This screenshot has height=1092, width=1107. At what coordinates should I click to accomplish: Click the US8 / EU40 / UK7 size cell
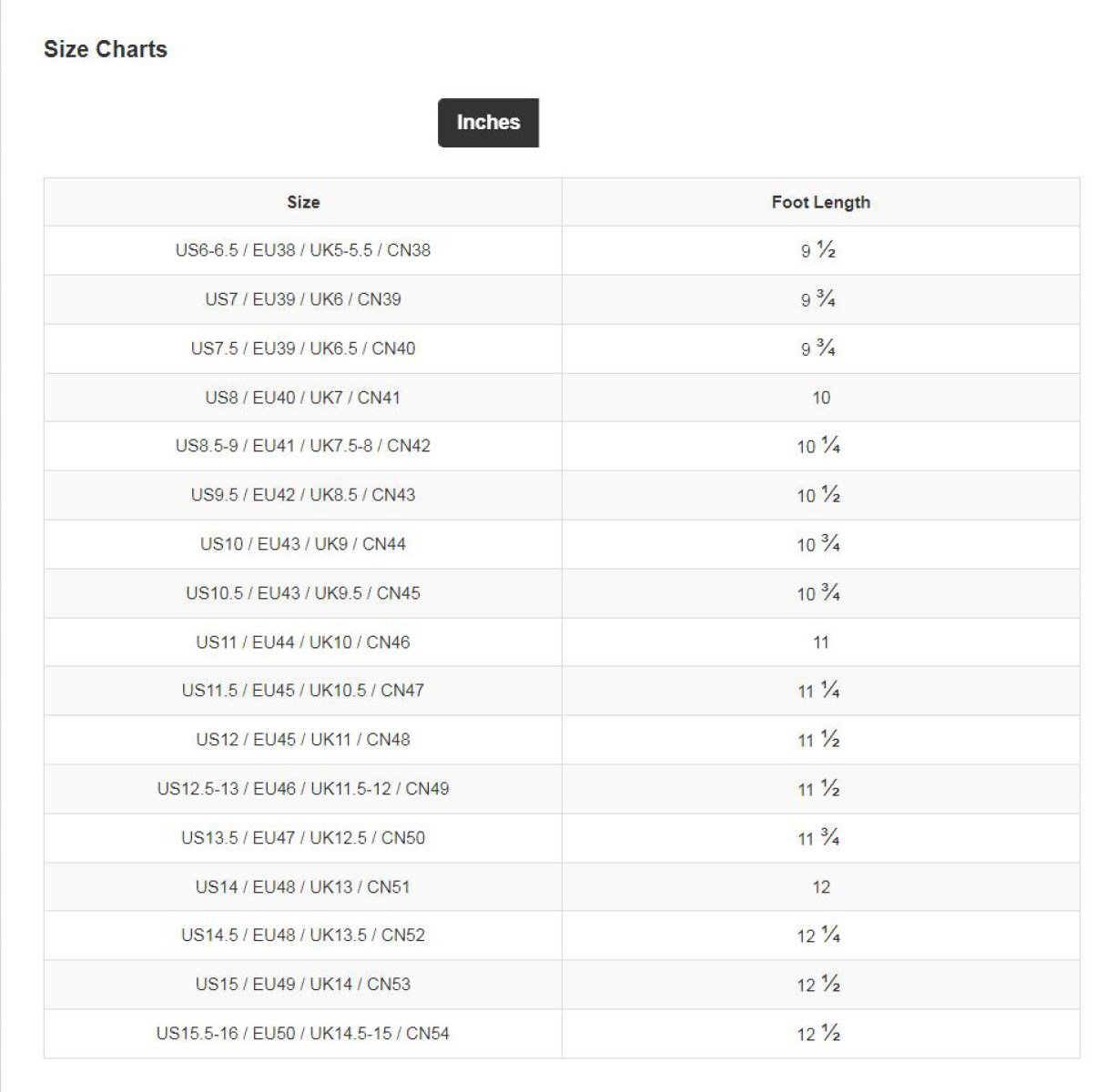point(303,398)
